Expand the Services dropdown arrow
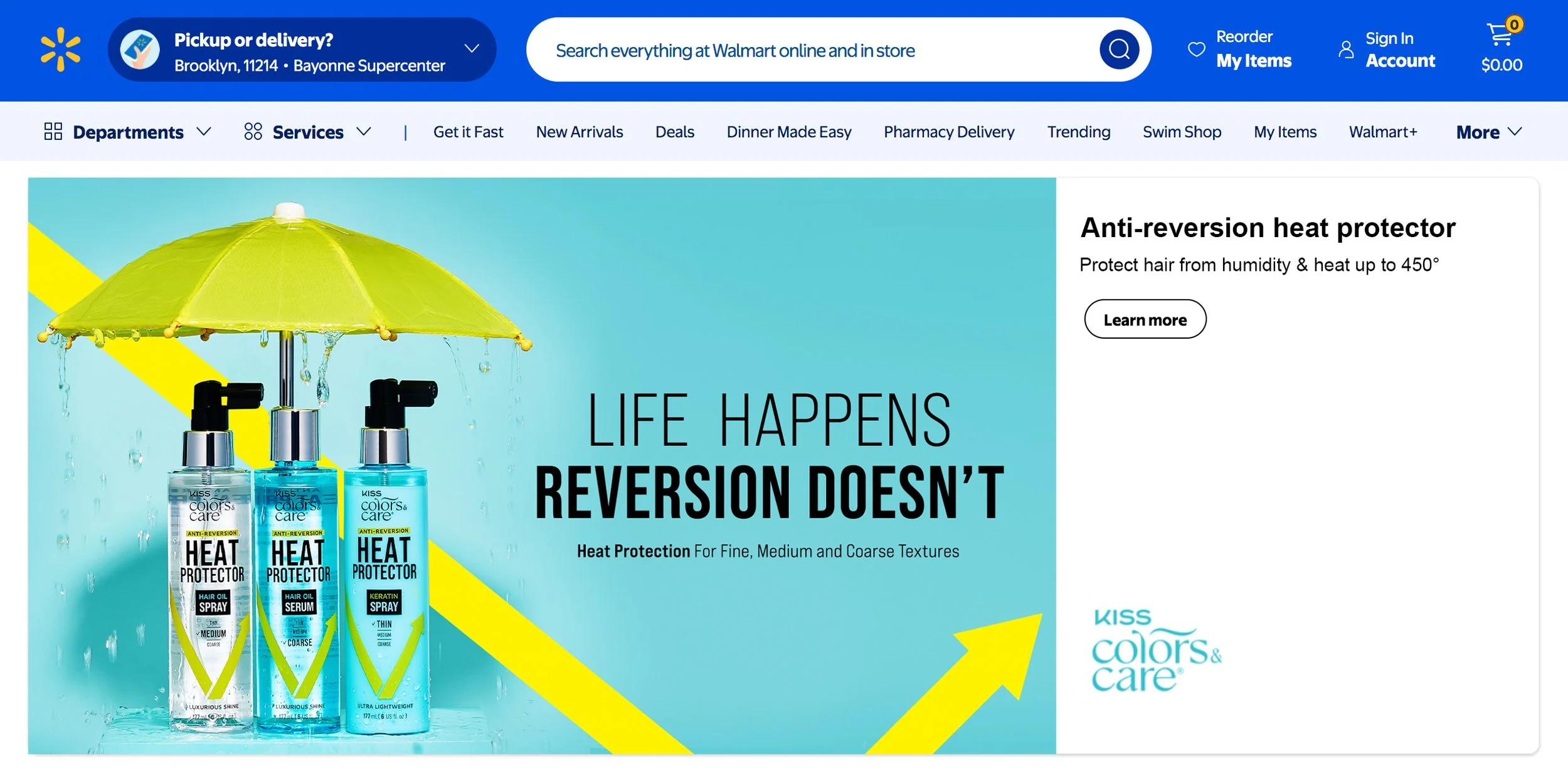1568x774 pixels. coord(364,131)
